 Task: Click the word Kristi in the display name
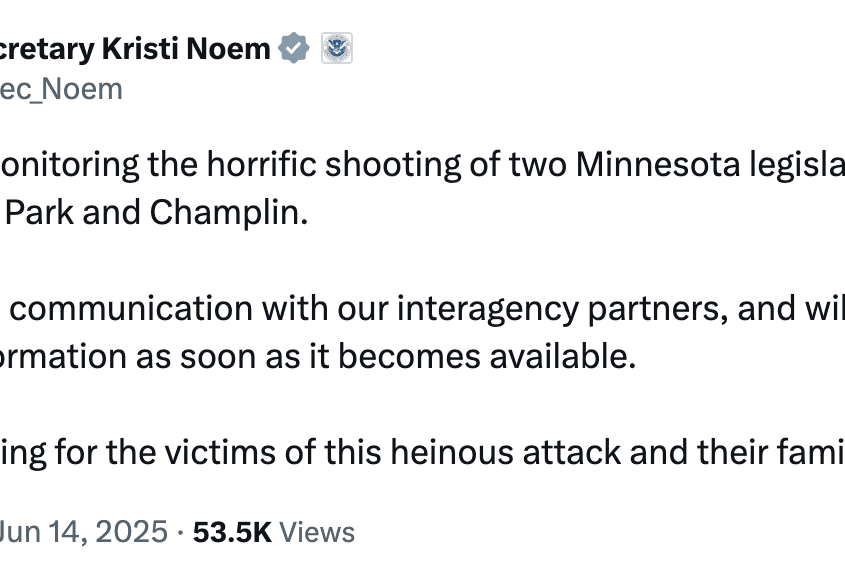pyautogui.click(x=140, y=49)
